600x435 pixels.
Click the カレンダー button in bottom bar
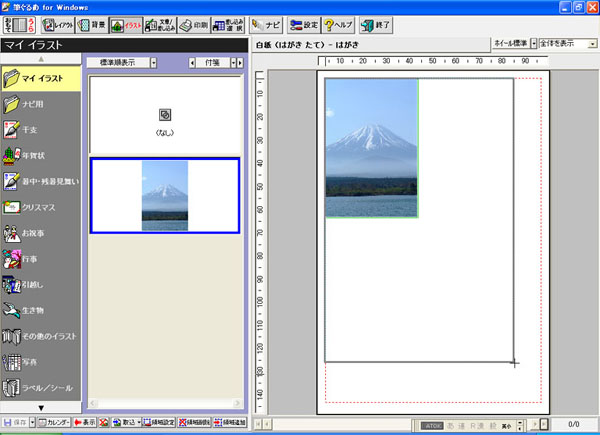tap(55, 423)
